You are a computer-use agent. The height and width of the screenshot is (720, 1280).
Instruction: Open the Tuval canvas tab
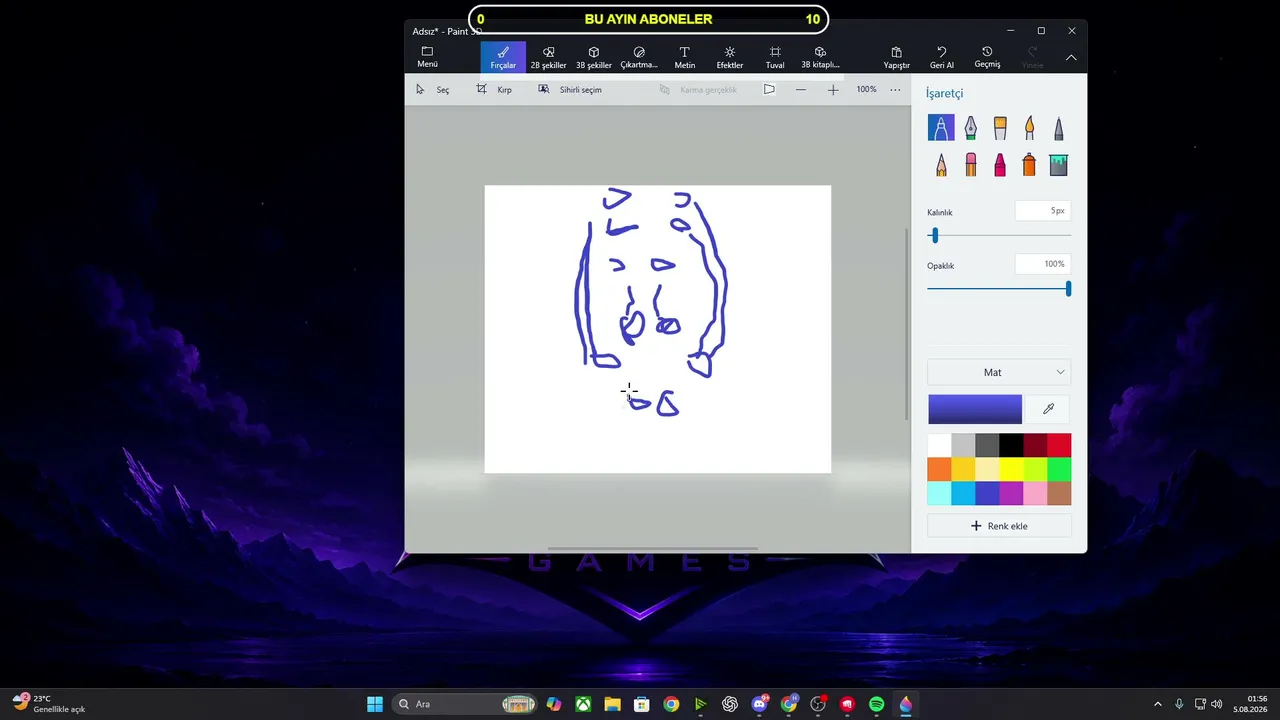tap(775, 57)
